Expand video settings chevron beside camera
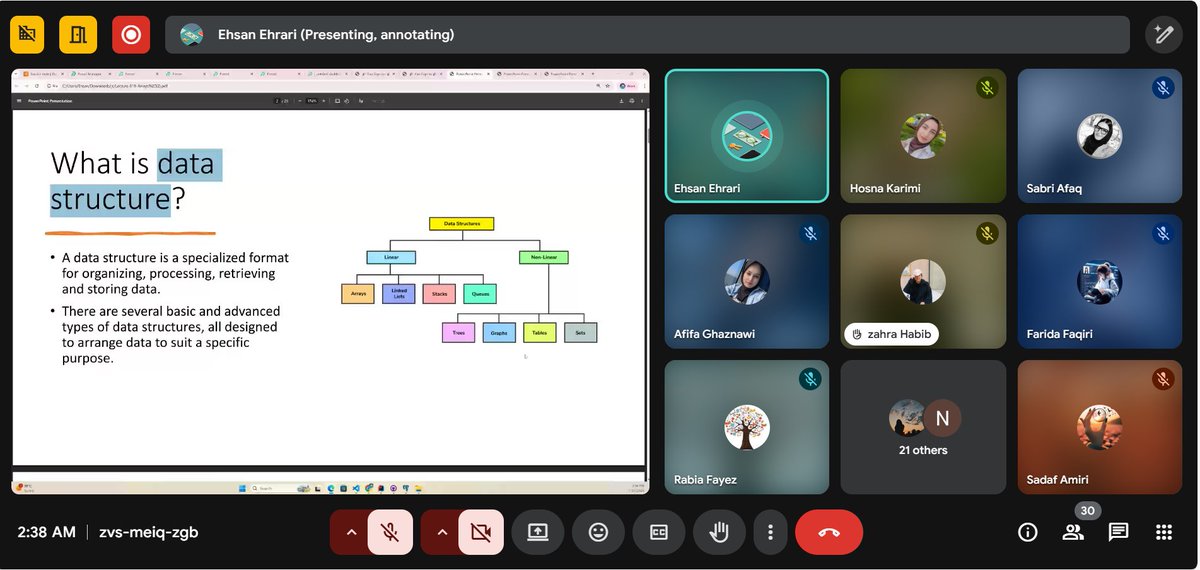The image size is (1200, 570). (x=441, y=532)
